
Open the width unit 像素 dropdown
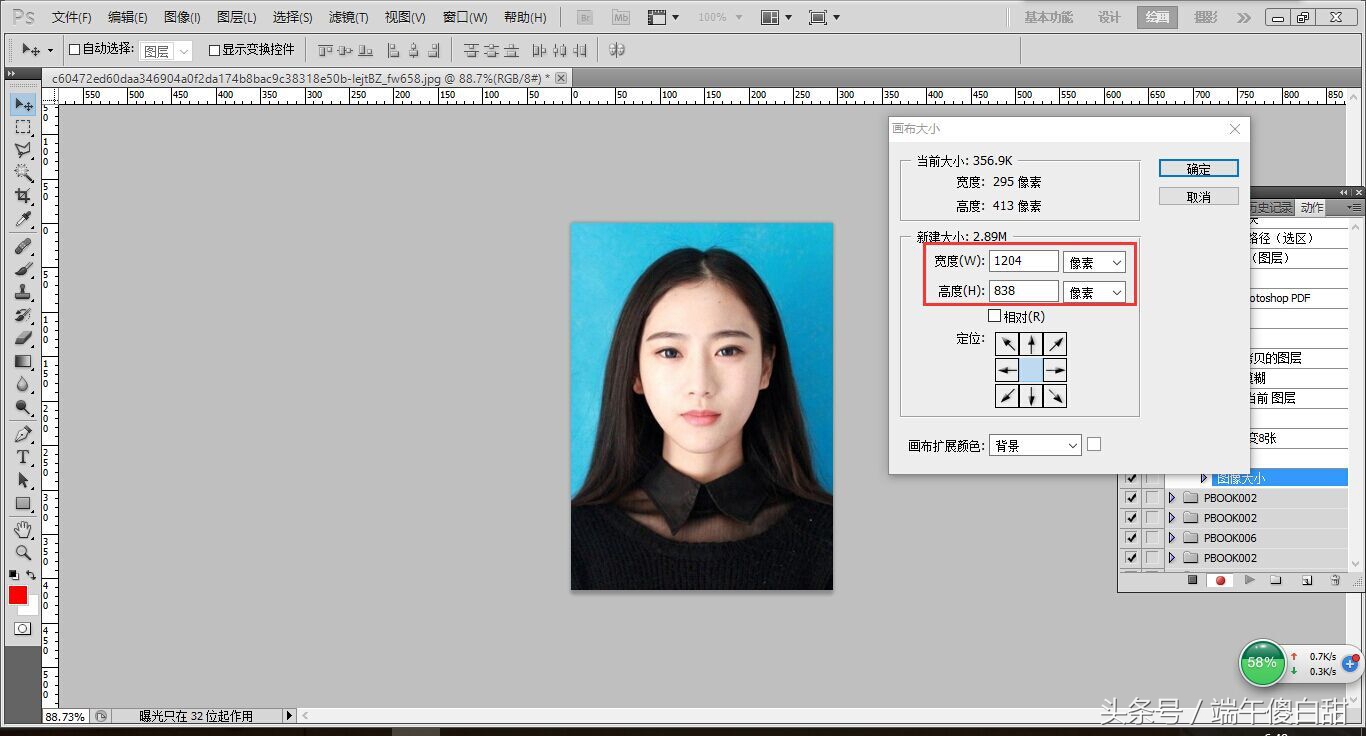tap(1094, 262)
